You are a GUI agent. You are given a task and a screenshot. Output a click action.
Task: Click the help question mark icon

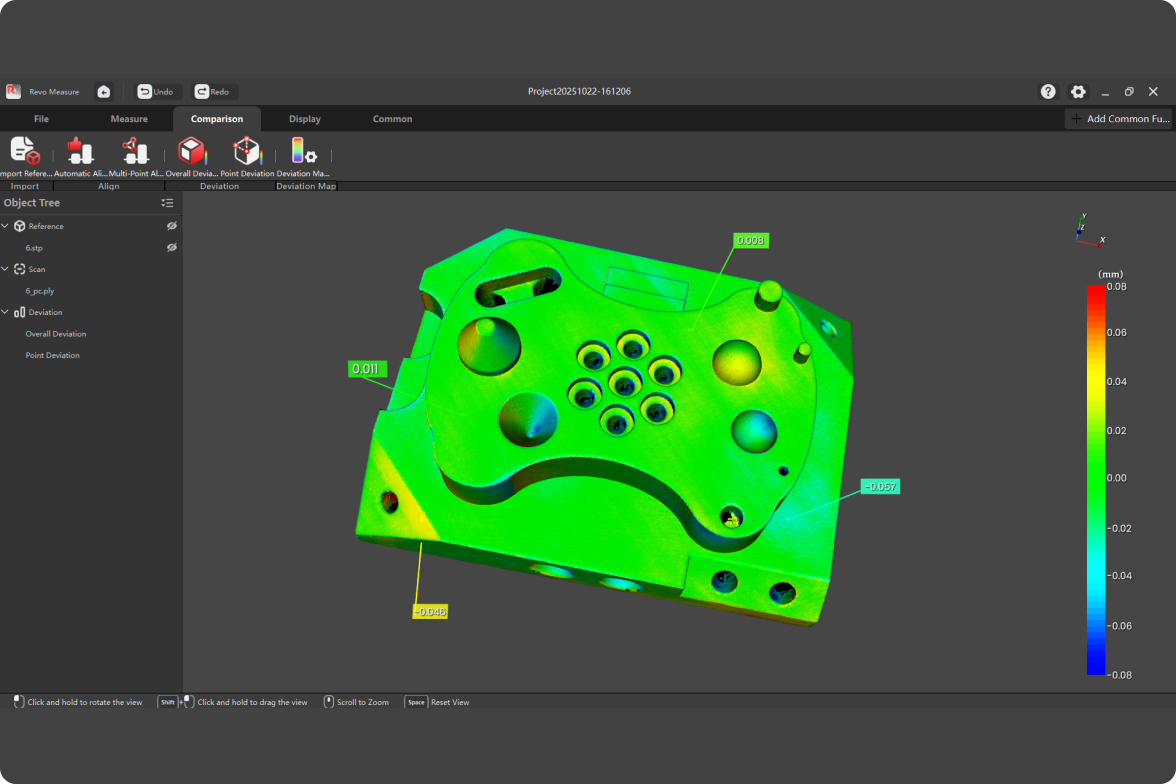tap(1048, 91)
